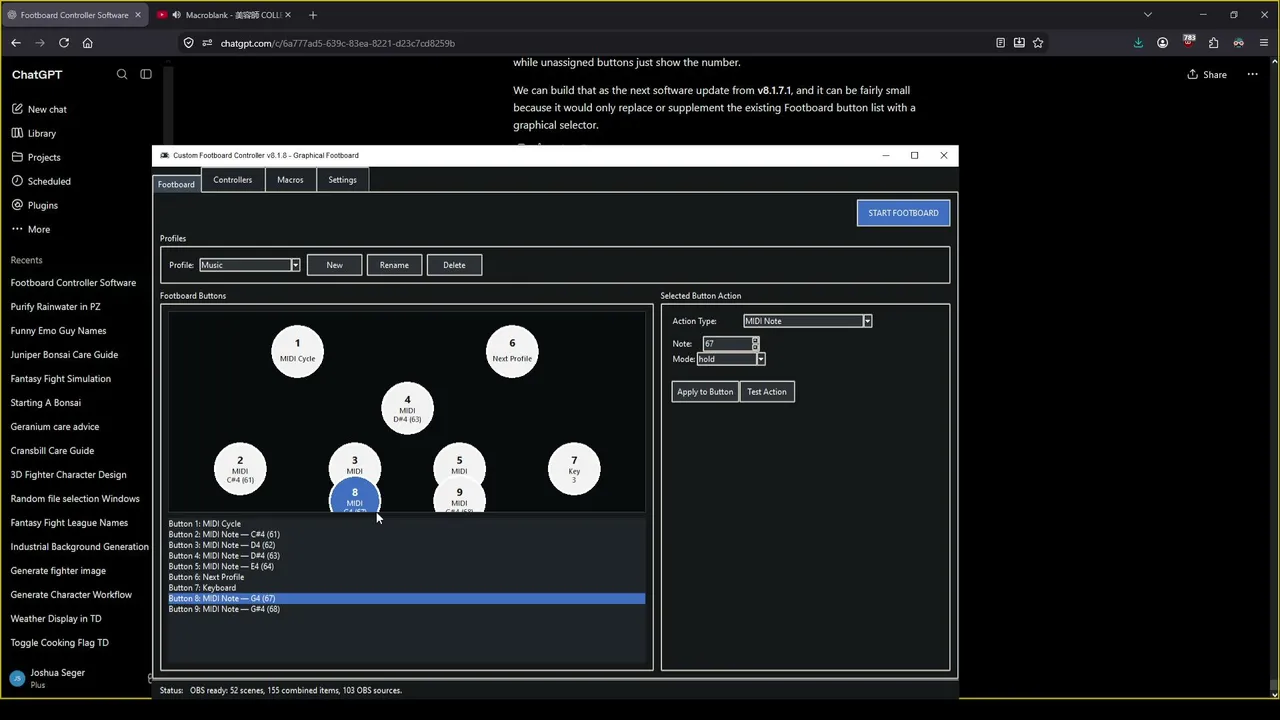Close the Footboard Controller Software browser tab
Screen dimensions: 1280x720
coord(138,15)
